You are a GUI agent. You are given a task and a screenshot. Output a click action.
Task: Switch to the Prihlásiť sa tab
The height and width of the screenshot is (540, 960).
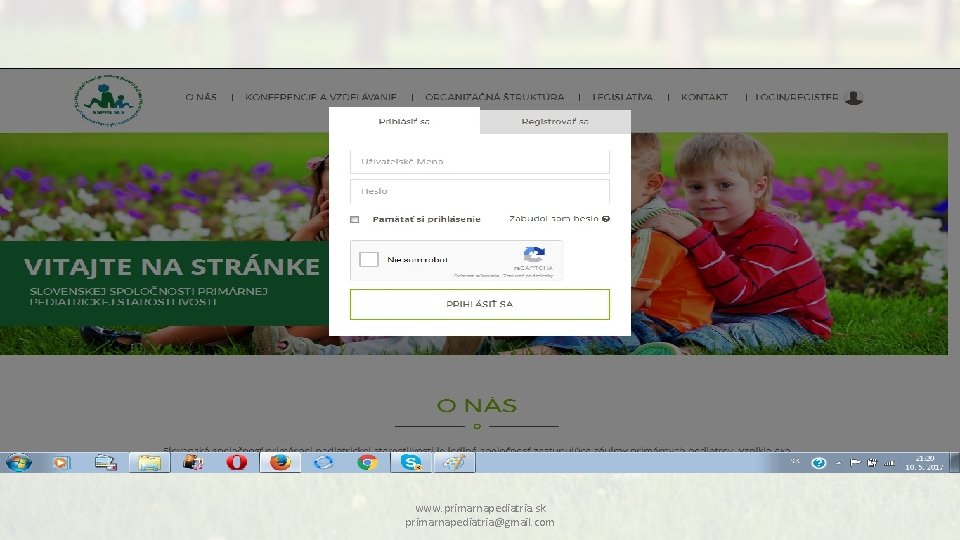pyautogui.click(x=404, y=121)
